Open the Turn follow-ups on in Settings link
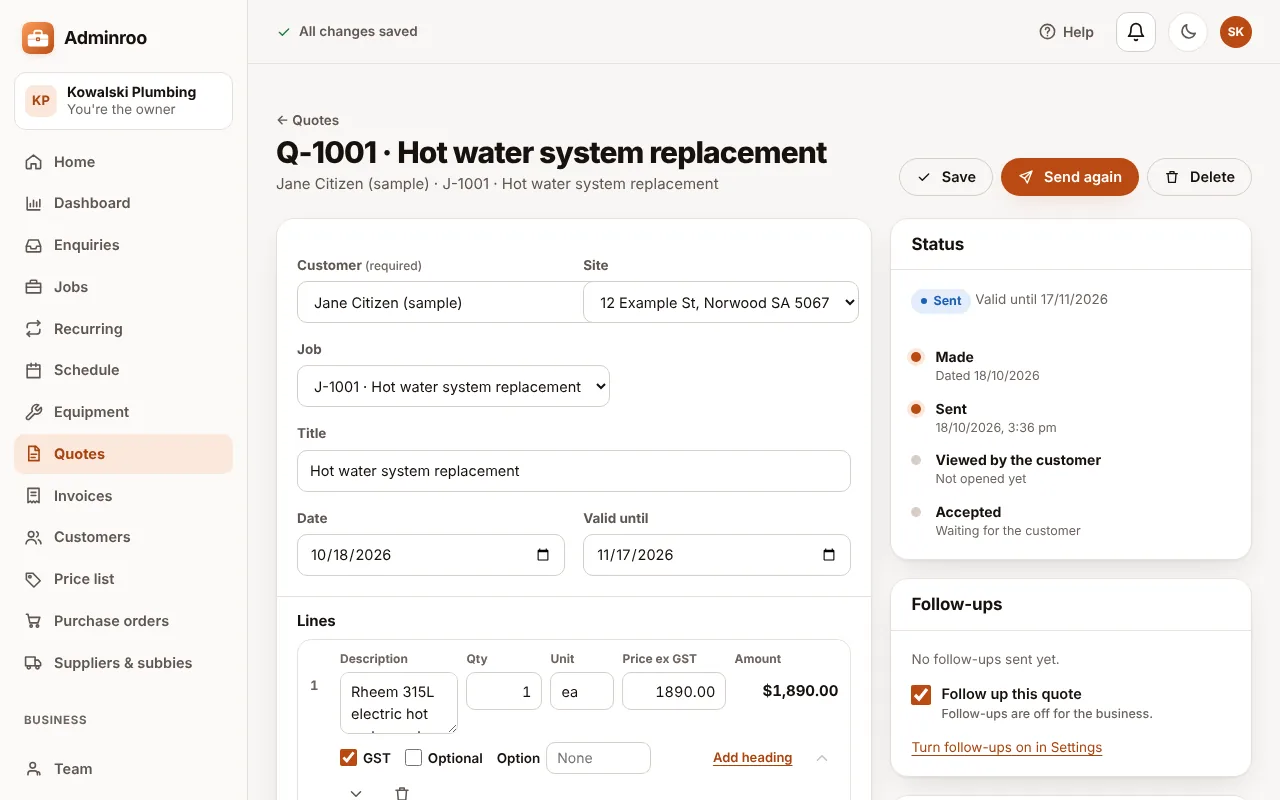Viewport: 1280px width, 800px height. pyautogui.click(x=1007, y=747)
